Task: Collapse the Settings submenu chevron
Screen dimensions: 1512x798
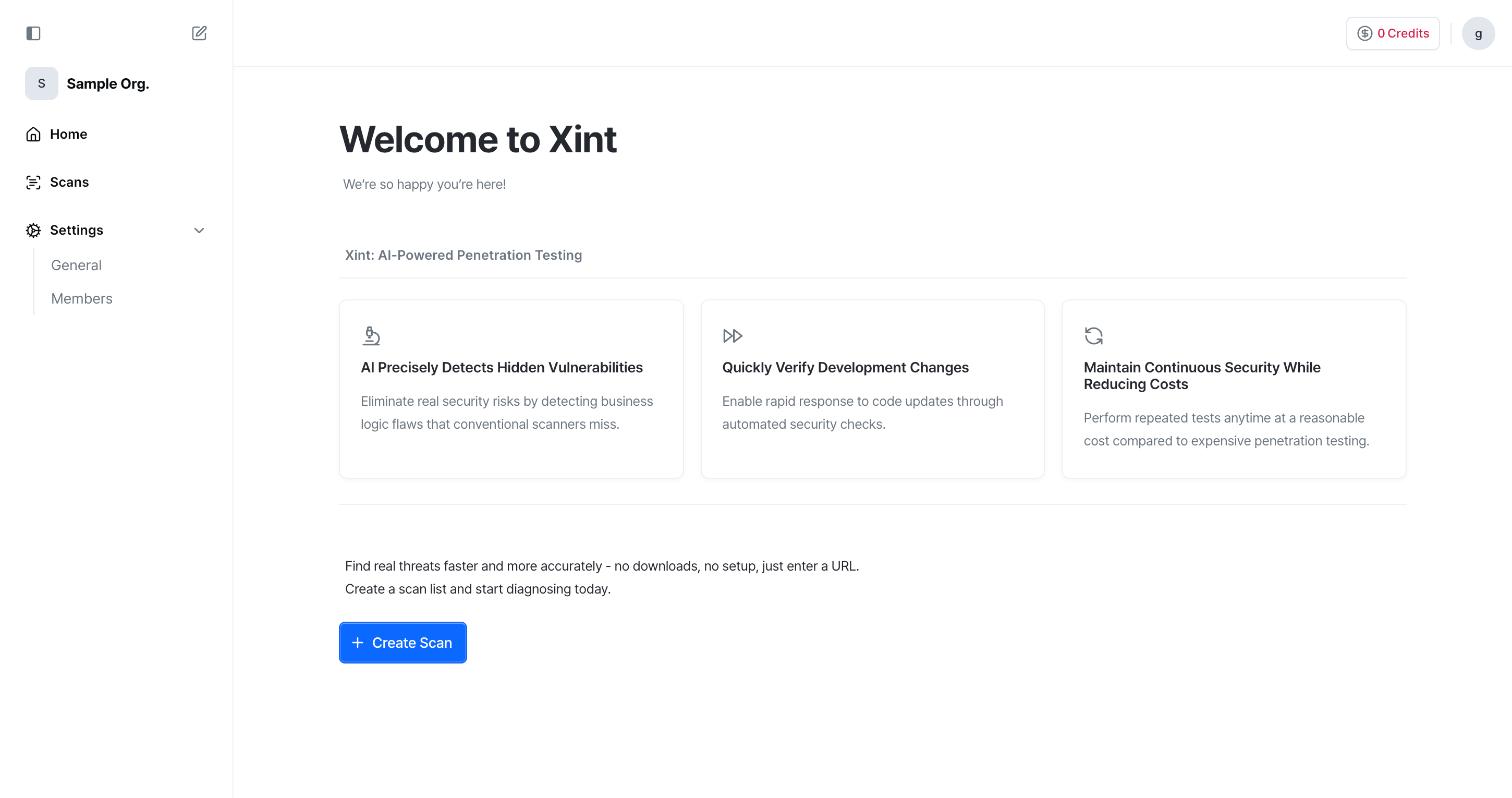Action: pos(199,230)
